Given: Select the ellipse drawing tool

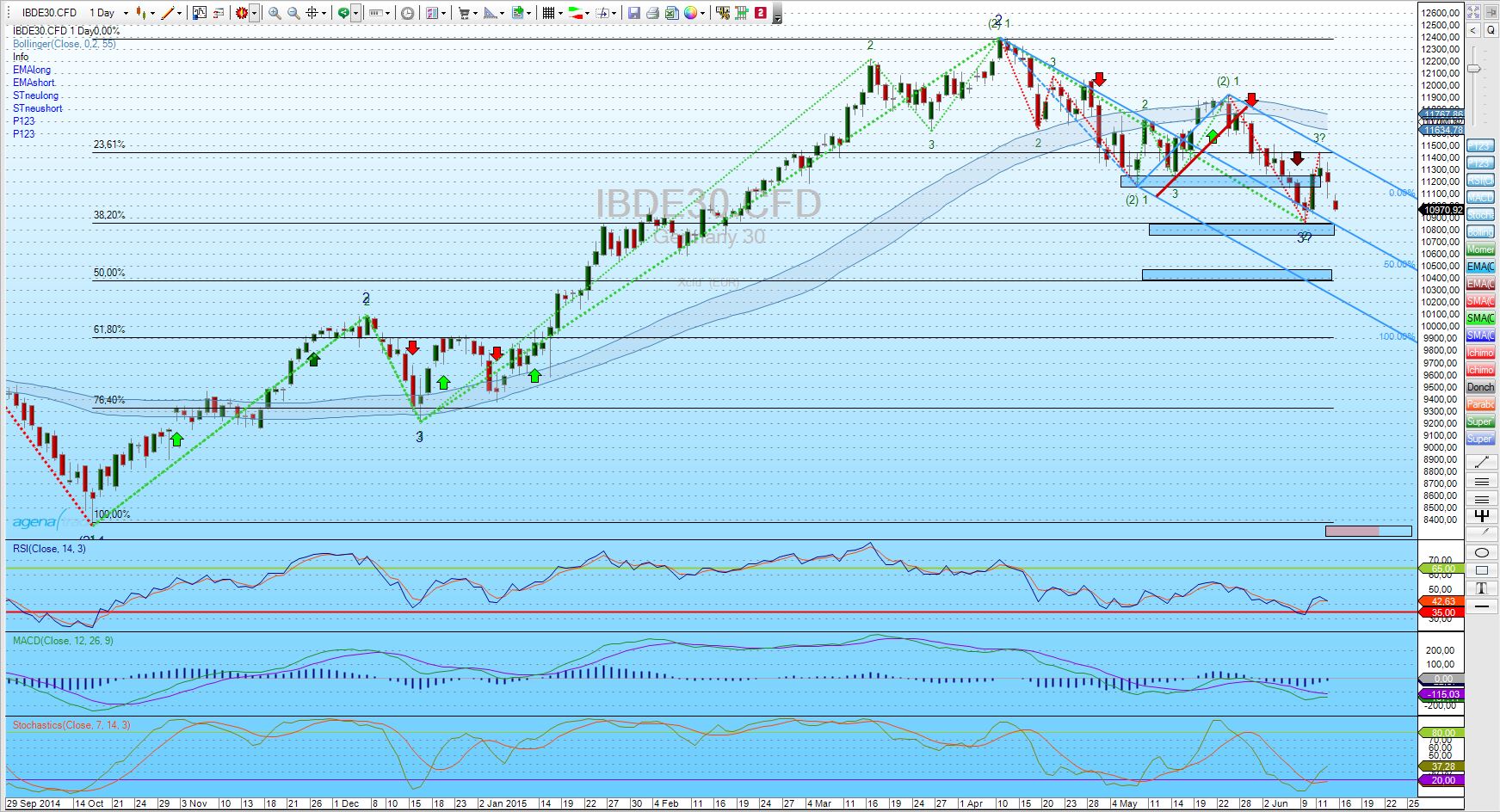Looking at the screenshot, I should (x=1481, y=552).
